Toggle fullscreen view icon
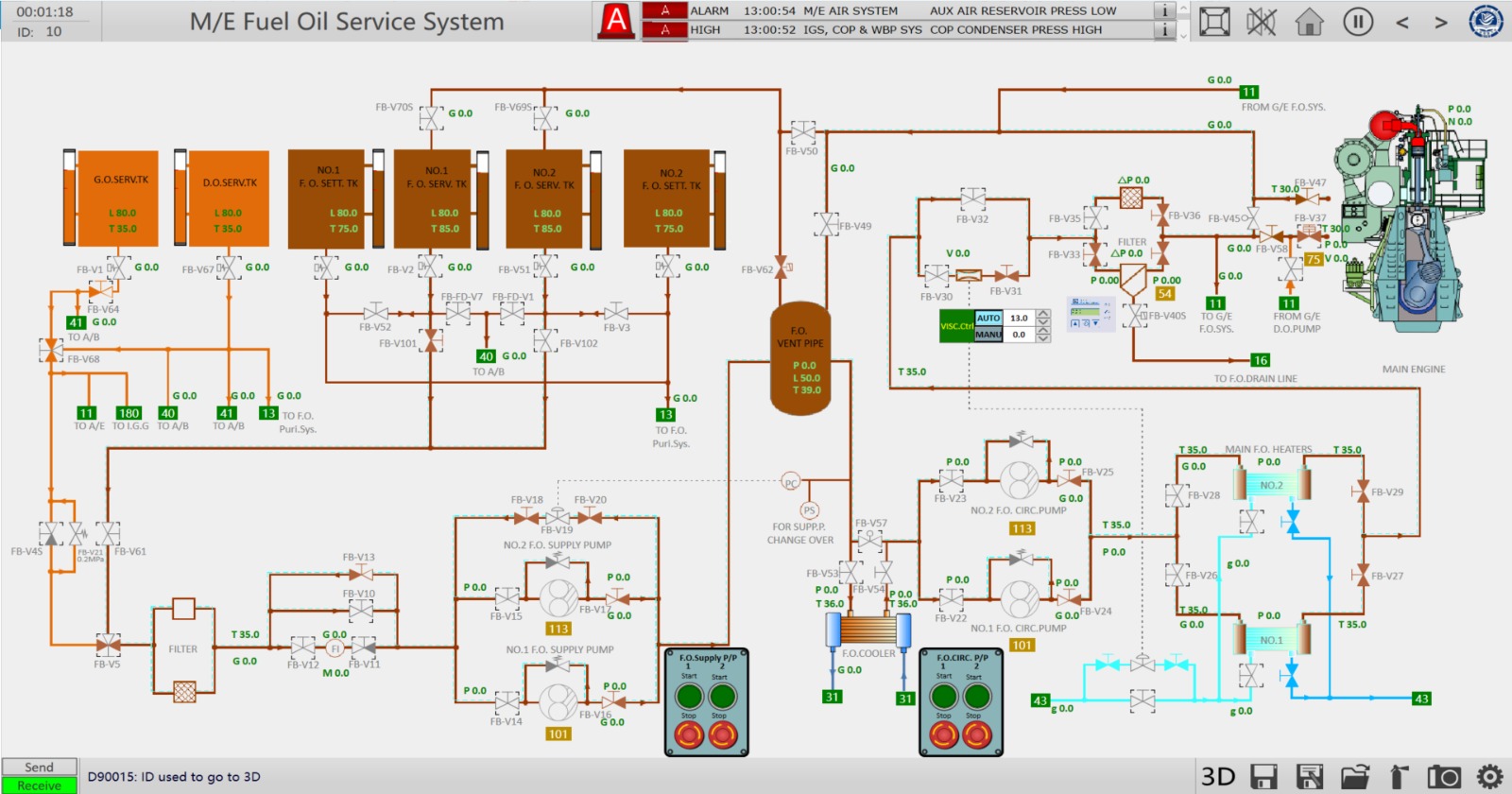This screenshot has width=1512, height=794. click(x=1214, y=21)
